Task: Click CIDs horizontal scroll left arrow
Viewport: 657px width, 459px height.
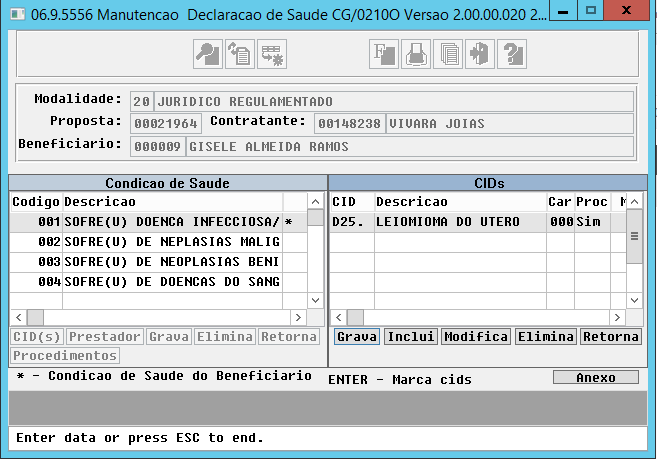Action: coord(339,318)
